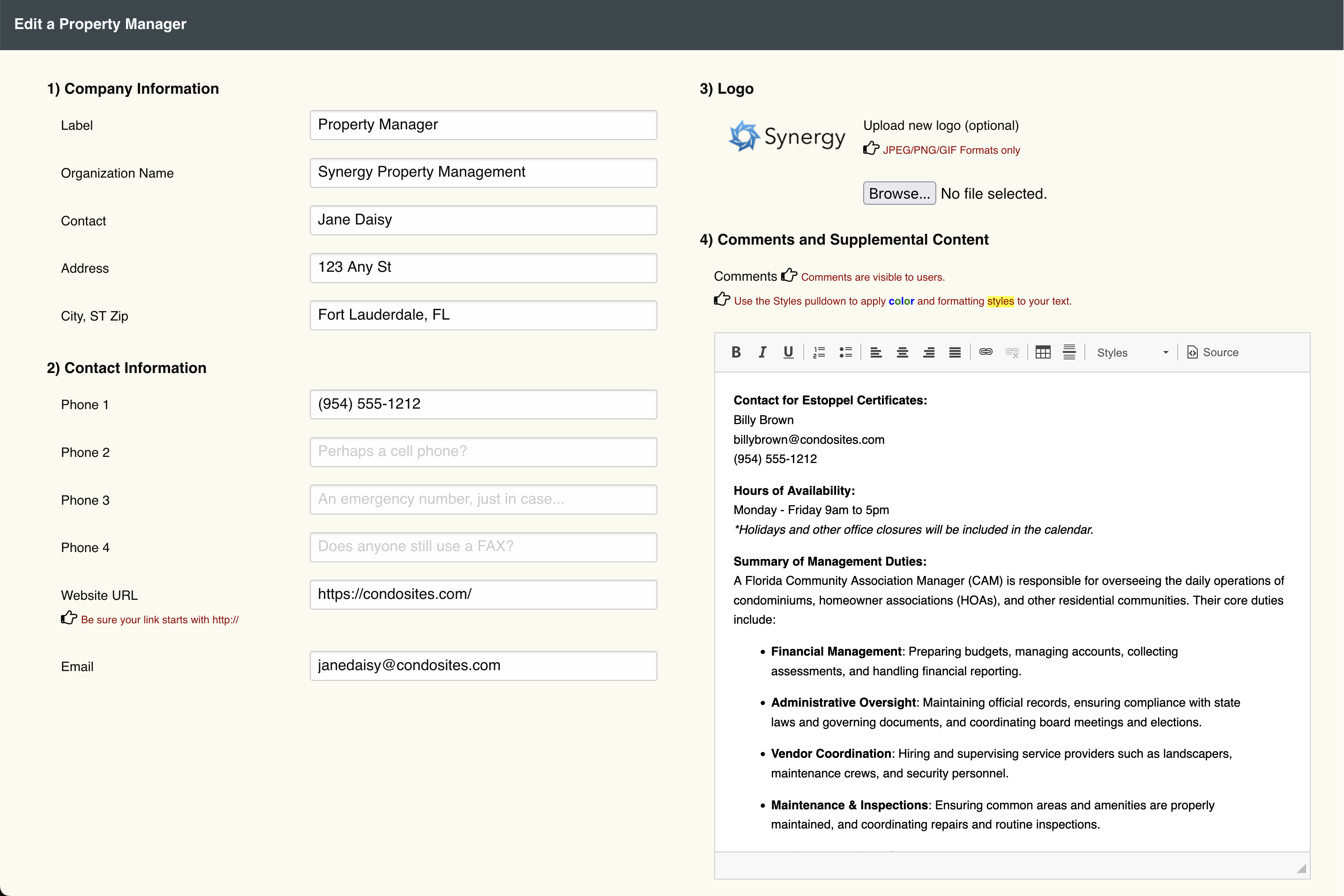Insert a bulleted list
Viewport: 1344px width, 896px height.
tap(846, 352)
